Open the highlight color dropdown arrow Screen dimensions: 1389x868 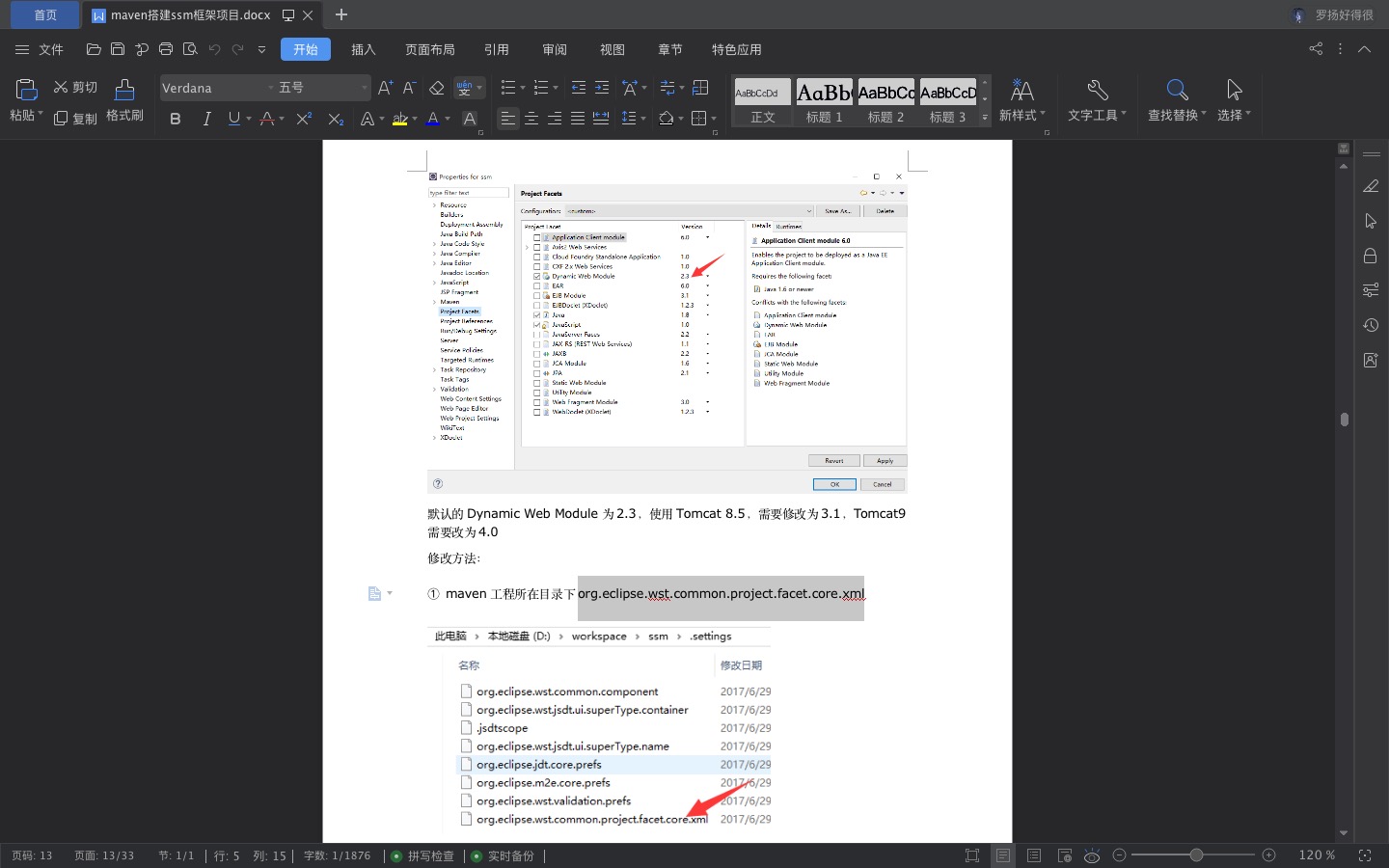click(x=415, y=119)
